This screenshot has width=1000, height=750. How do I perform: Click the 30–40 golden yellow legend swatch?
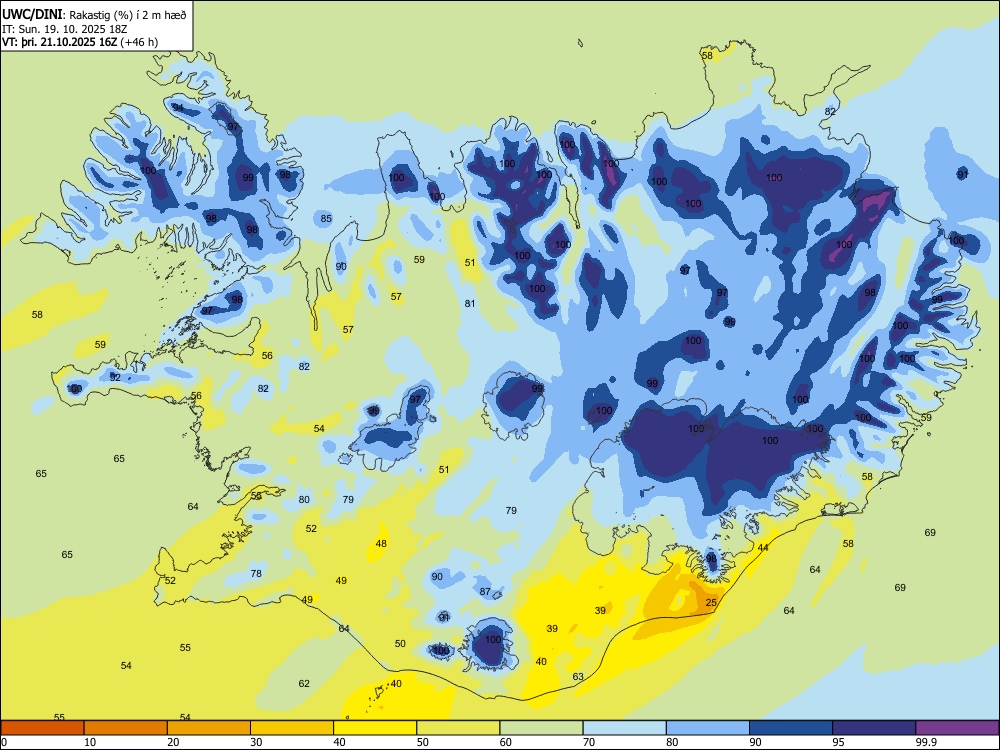click(x=292, y=728)
